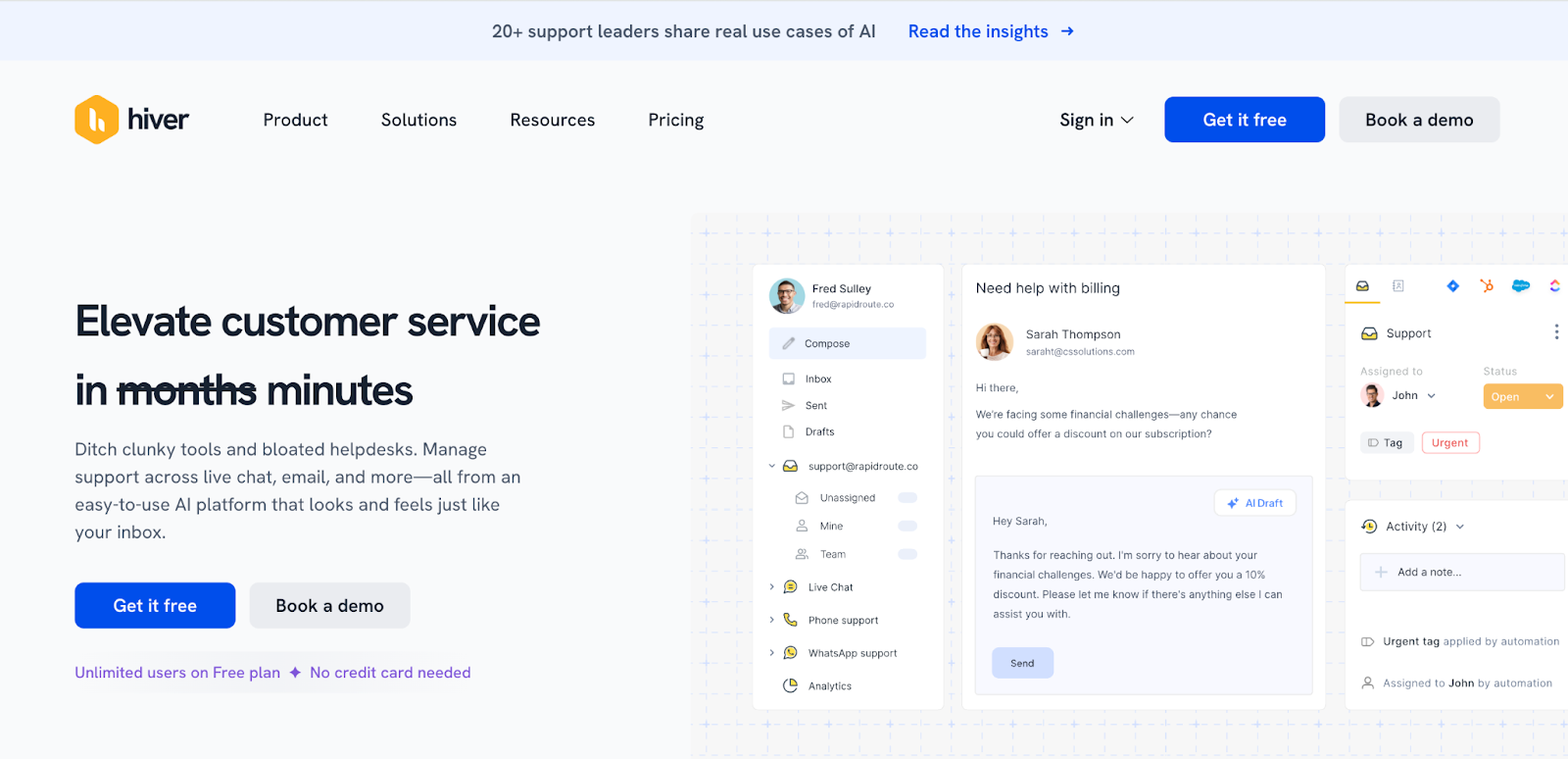Click the orange HubSpot icon

point(1487,286)
